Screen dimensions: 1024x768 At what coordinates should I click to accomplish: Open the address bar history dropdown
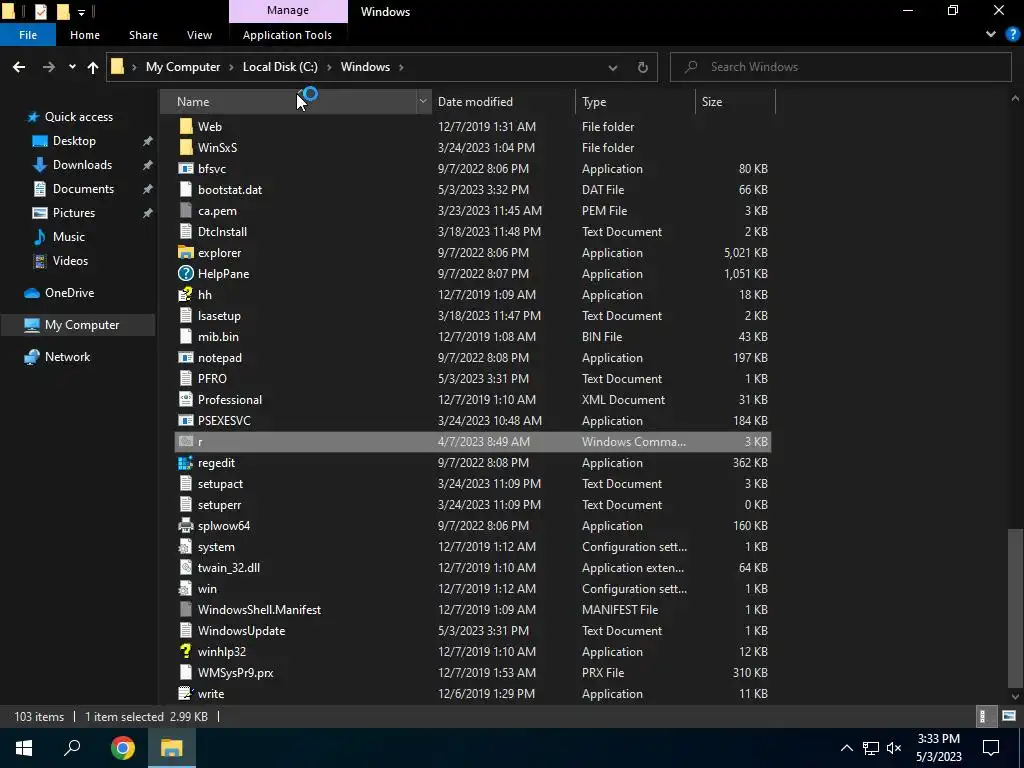coord(613,67)
